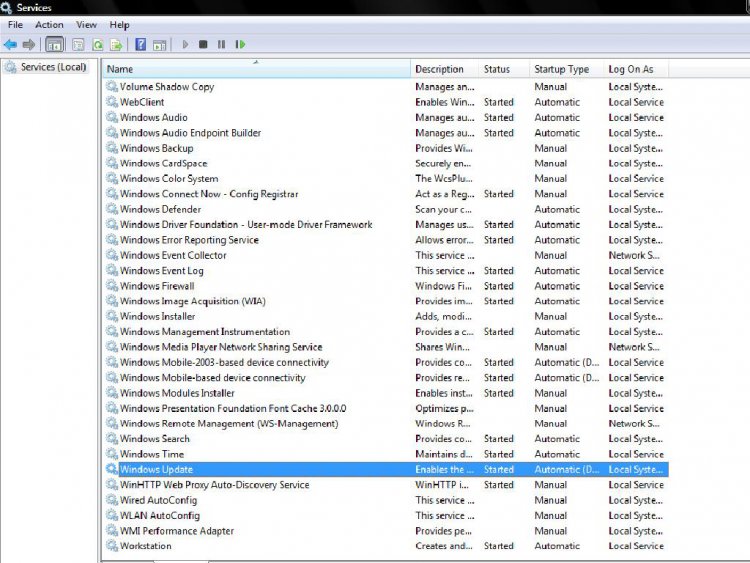The height and width of the screenshot is (563, 750).
Task: Select Windows Driver Foundation service row
Action: click(x=386, y=224)
